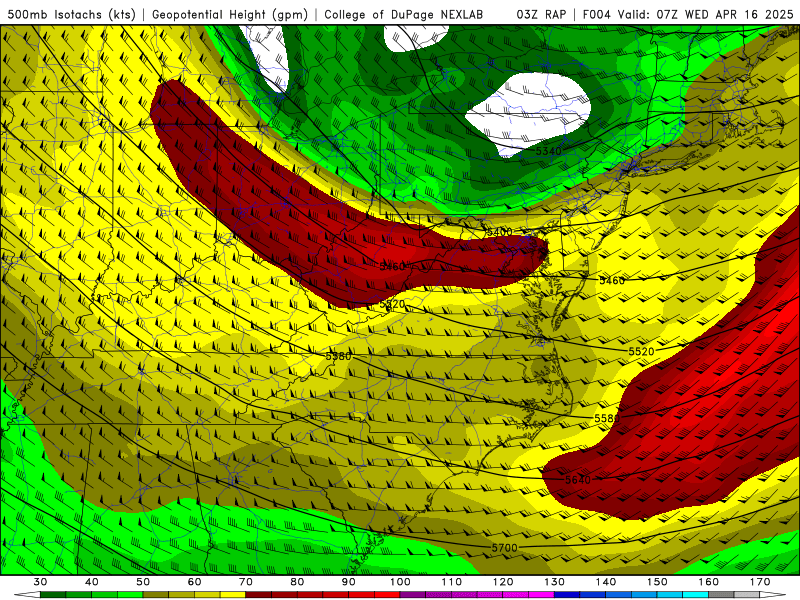Click the cyan swatch ending at 160

(695, 594)
